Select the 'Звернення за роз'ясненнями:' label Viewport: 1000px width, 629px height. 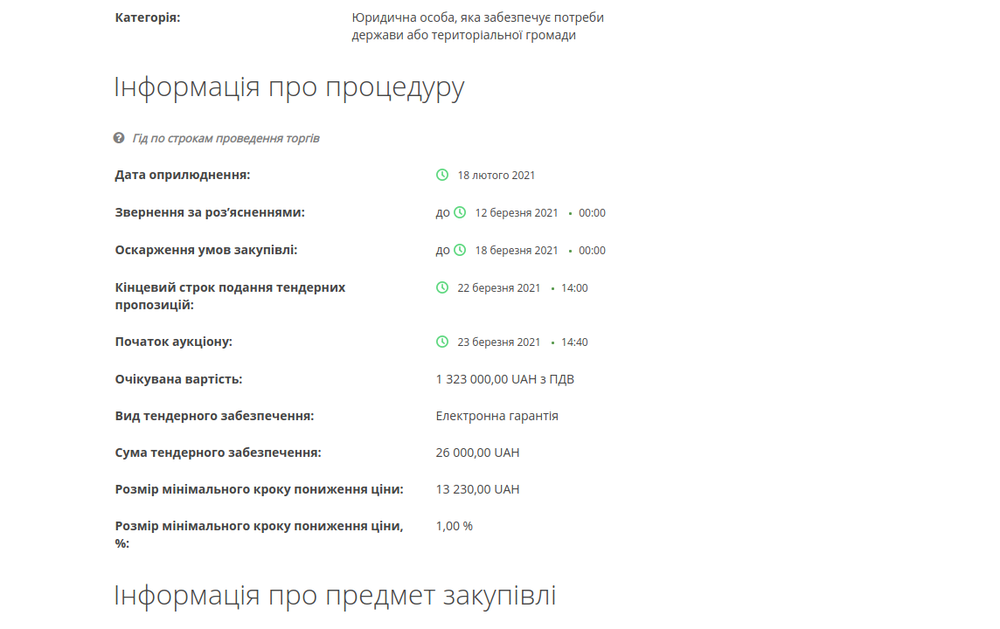(x=210, y=212)
